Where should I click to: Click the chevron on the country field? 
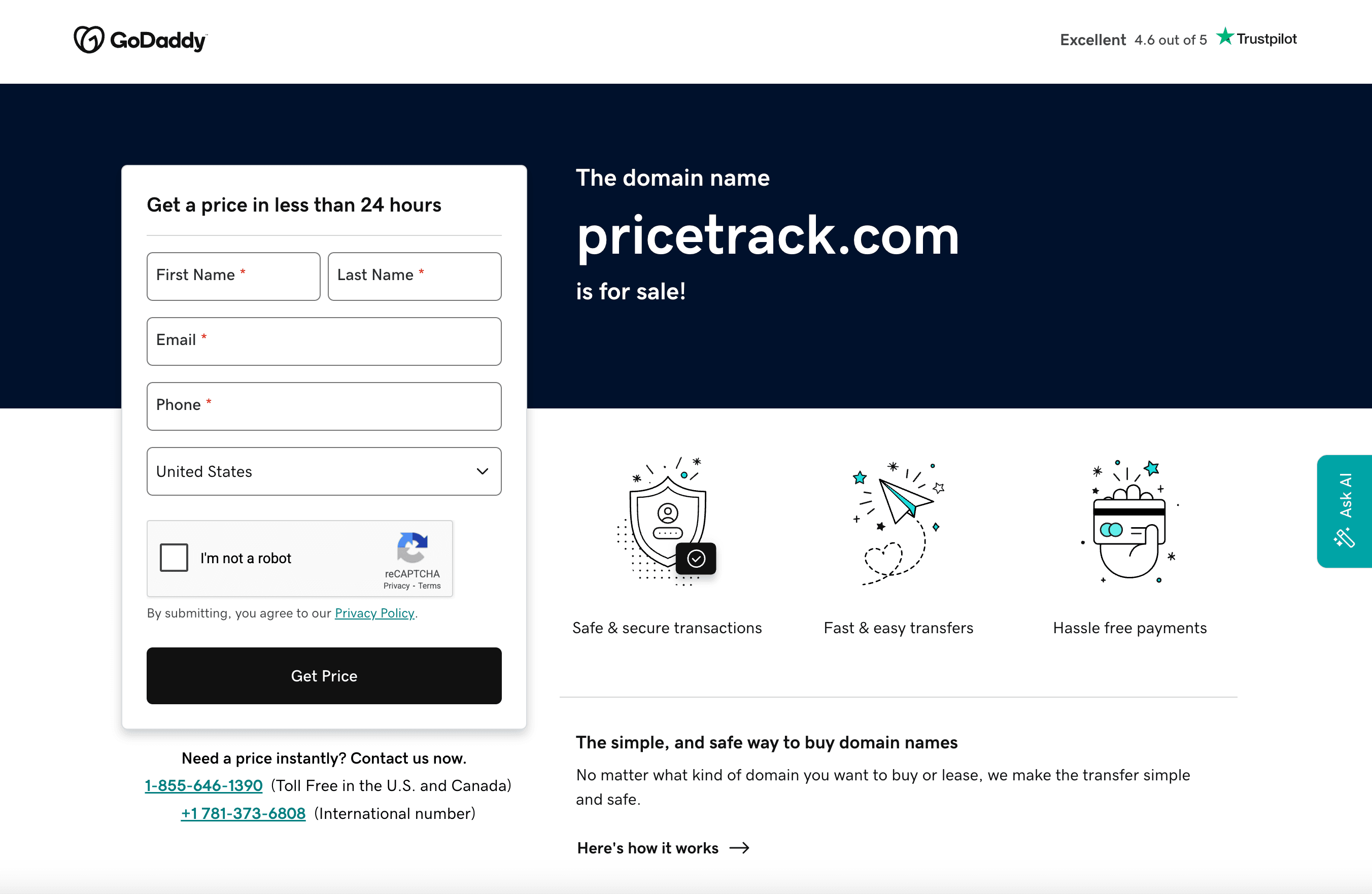(482, 471)
